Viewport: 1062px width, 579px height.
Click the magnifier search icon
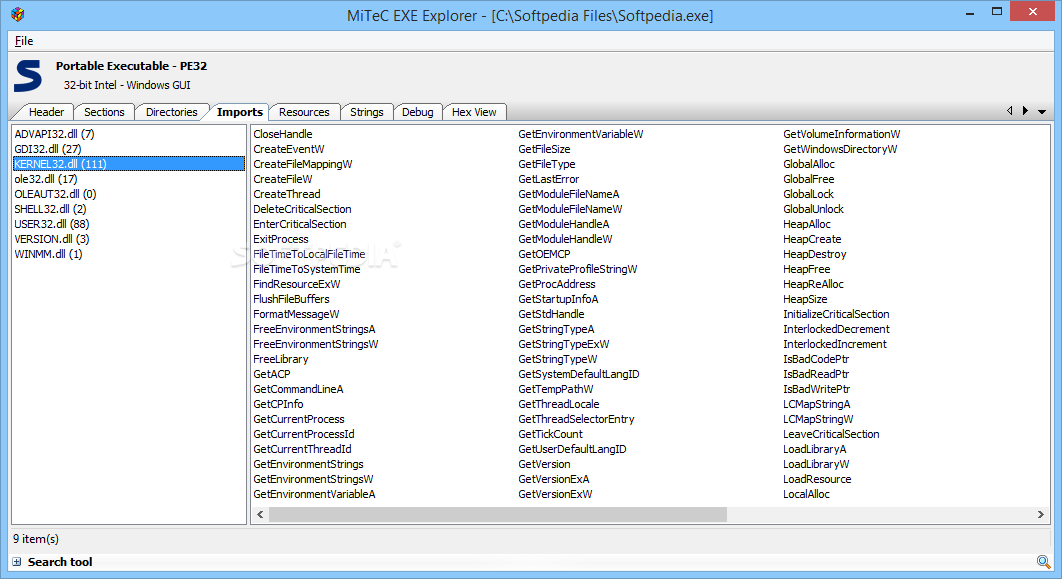1044,561
